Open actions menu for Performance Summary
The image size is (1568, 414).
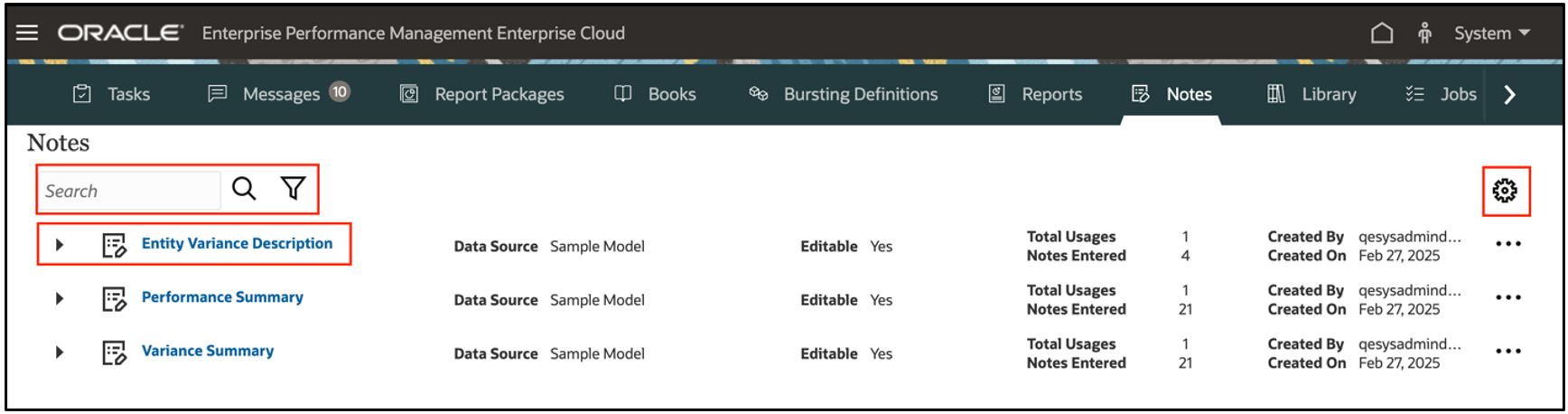coord(1507,297)
